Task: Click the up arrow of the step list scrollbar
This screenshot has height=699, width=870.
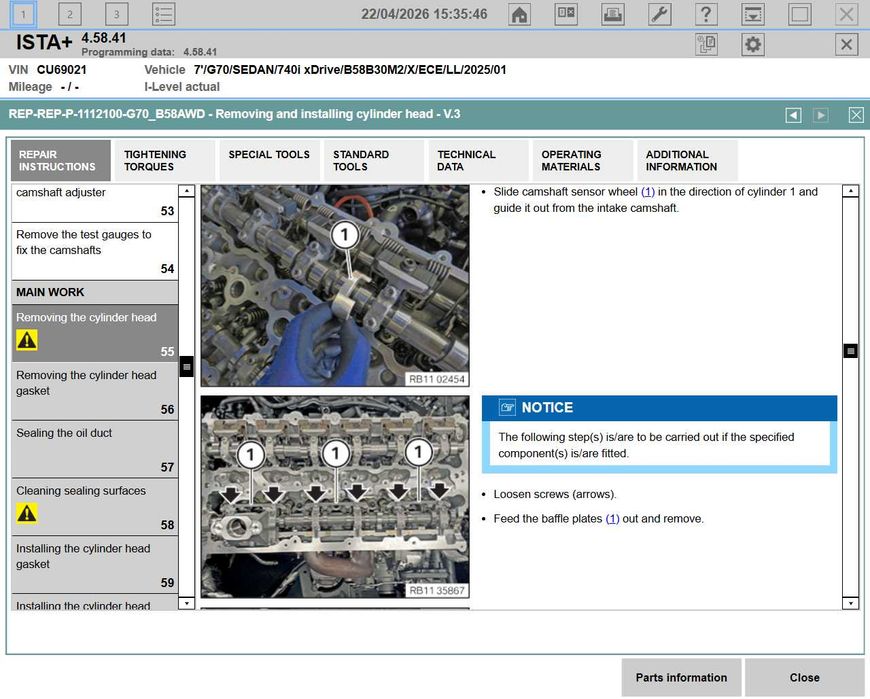Action: pos(187,191)
